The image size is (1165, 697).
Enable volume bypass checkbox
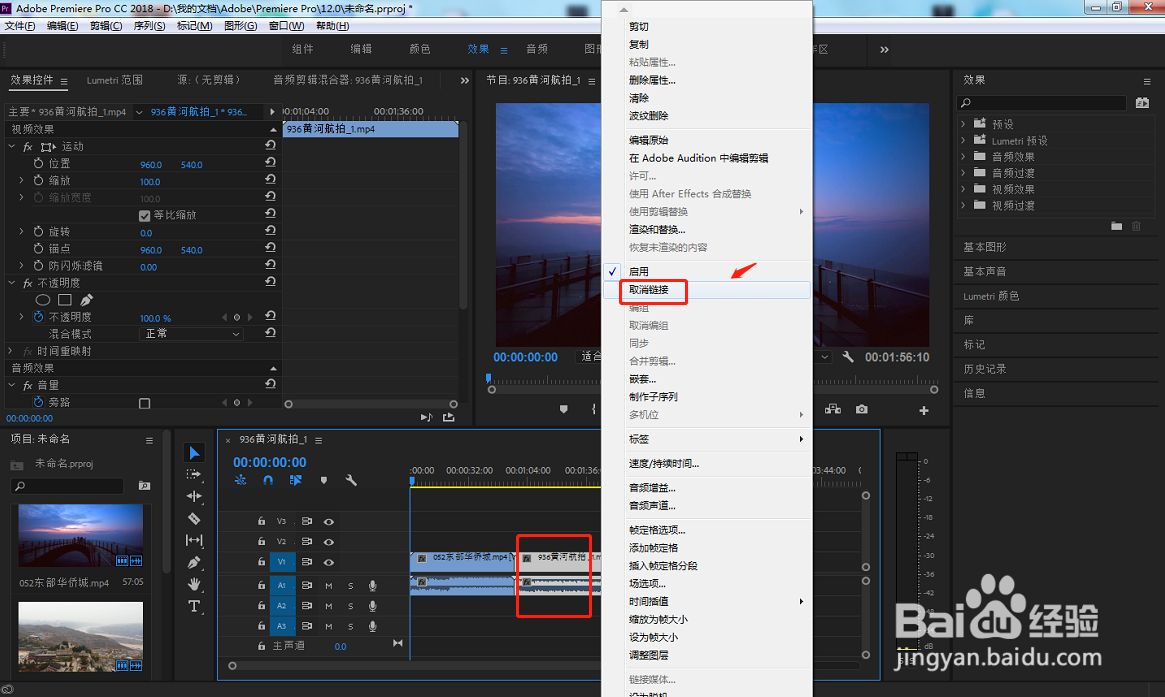145,403
